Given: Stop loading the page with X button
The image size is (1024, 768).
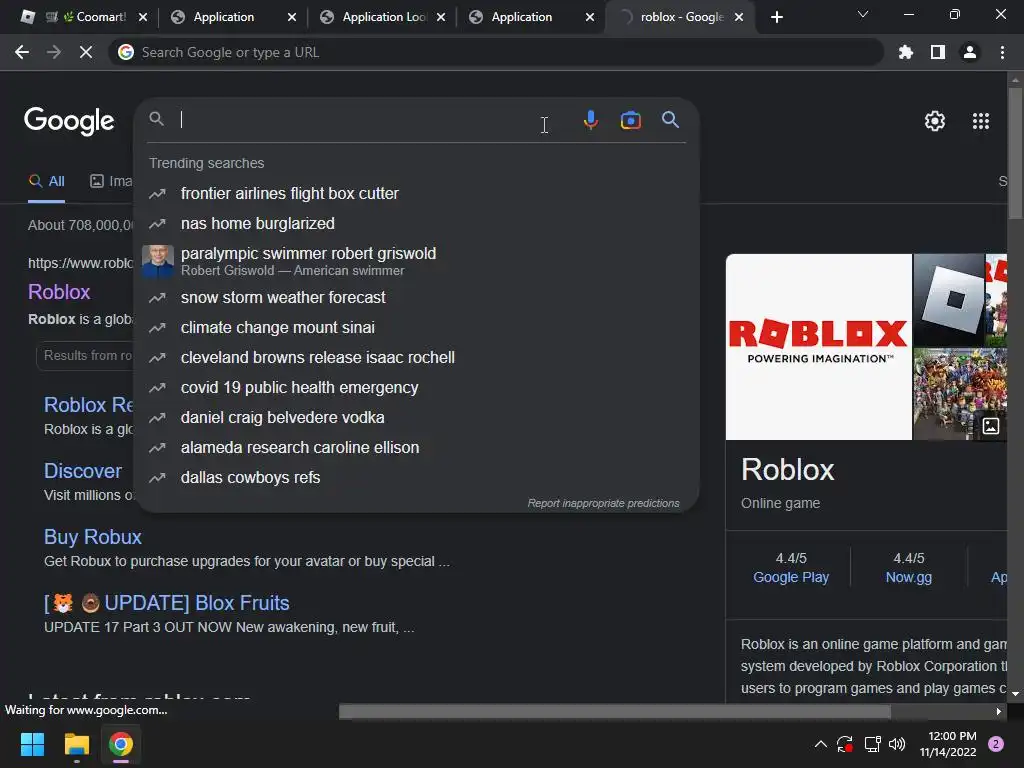Looking at the screenshot, I should point(86,52).
